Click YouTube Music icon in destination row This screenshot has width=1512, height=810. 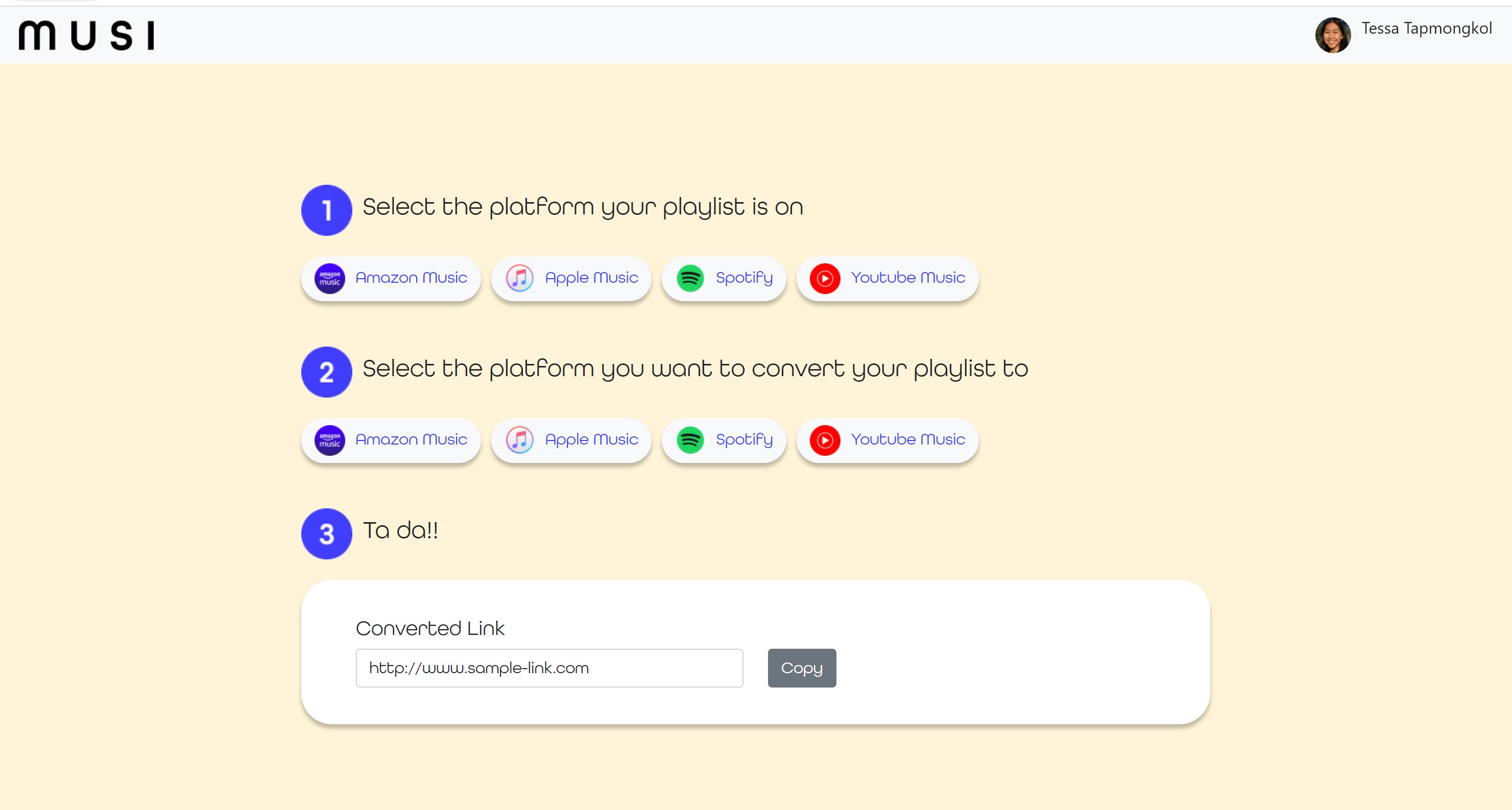(825, 440)
